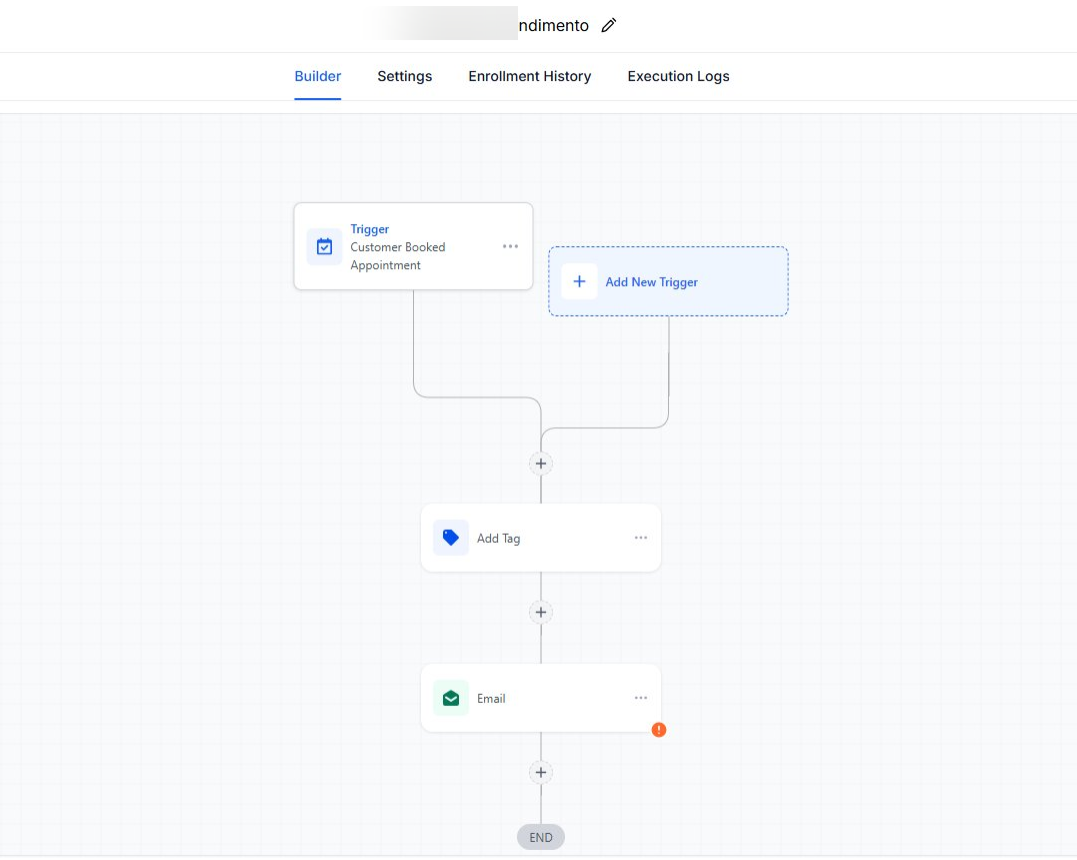This screenshot has width=1077, height=860.
Task: Click the calendar icon on the Trigger card
Action: pyautogui.click(x=324, y=247)
